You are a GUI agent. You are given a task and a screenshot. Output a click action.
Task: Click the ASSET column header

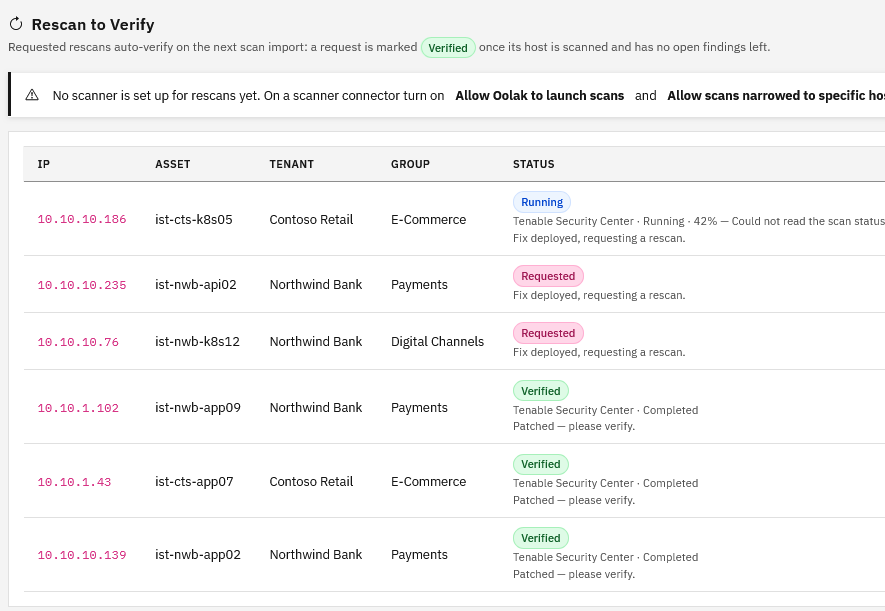pos(173,164)
